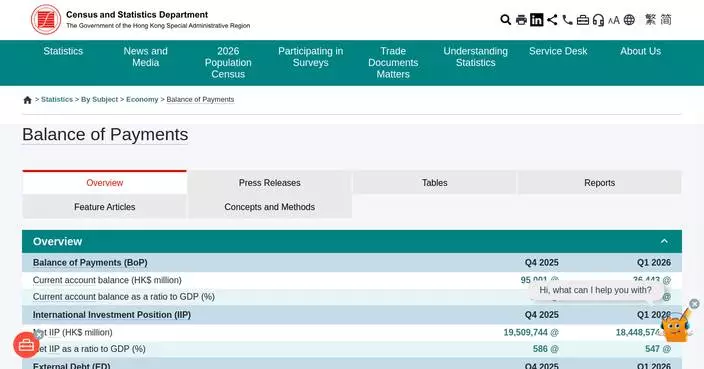Image resolution: width=704 pixels, height=369 pixels.
Task: Click Economy breadcrumb link
Action: point(142,99)
